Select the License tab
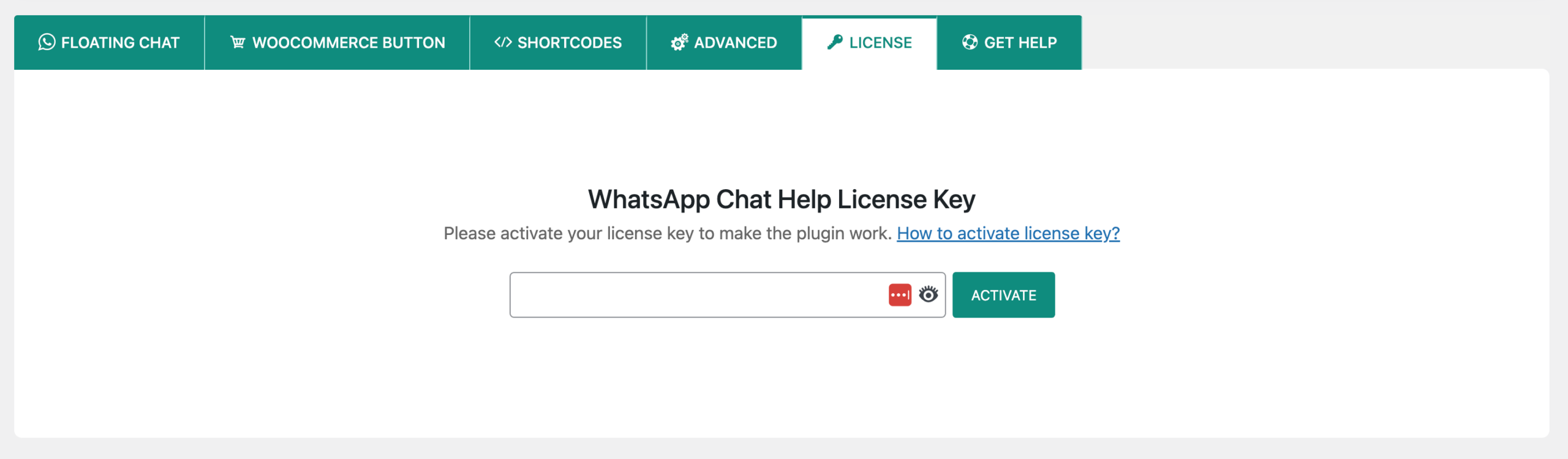Screen dimensions: 1568x459 [869, 43]
